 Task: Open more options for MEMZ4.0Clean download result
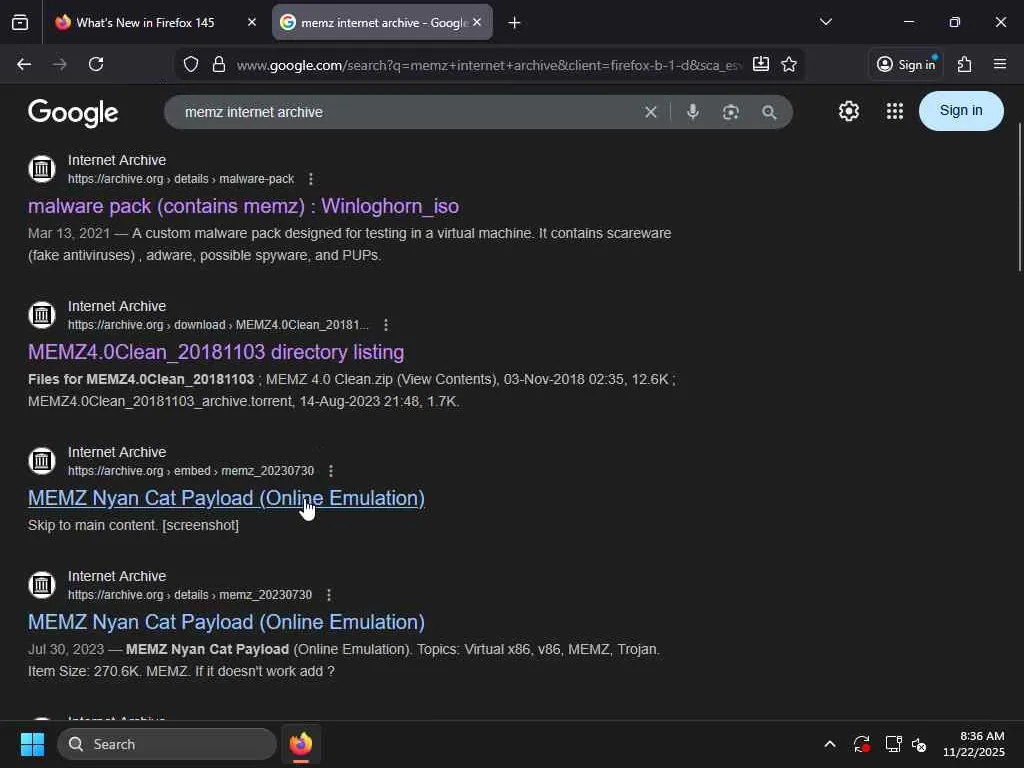386,325
